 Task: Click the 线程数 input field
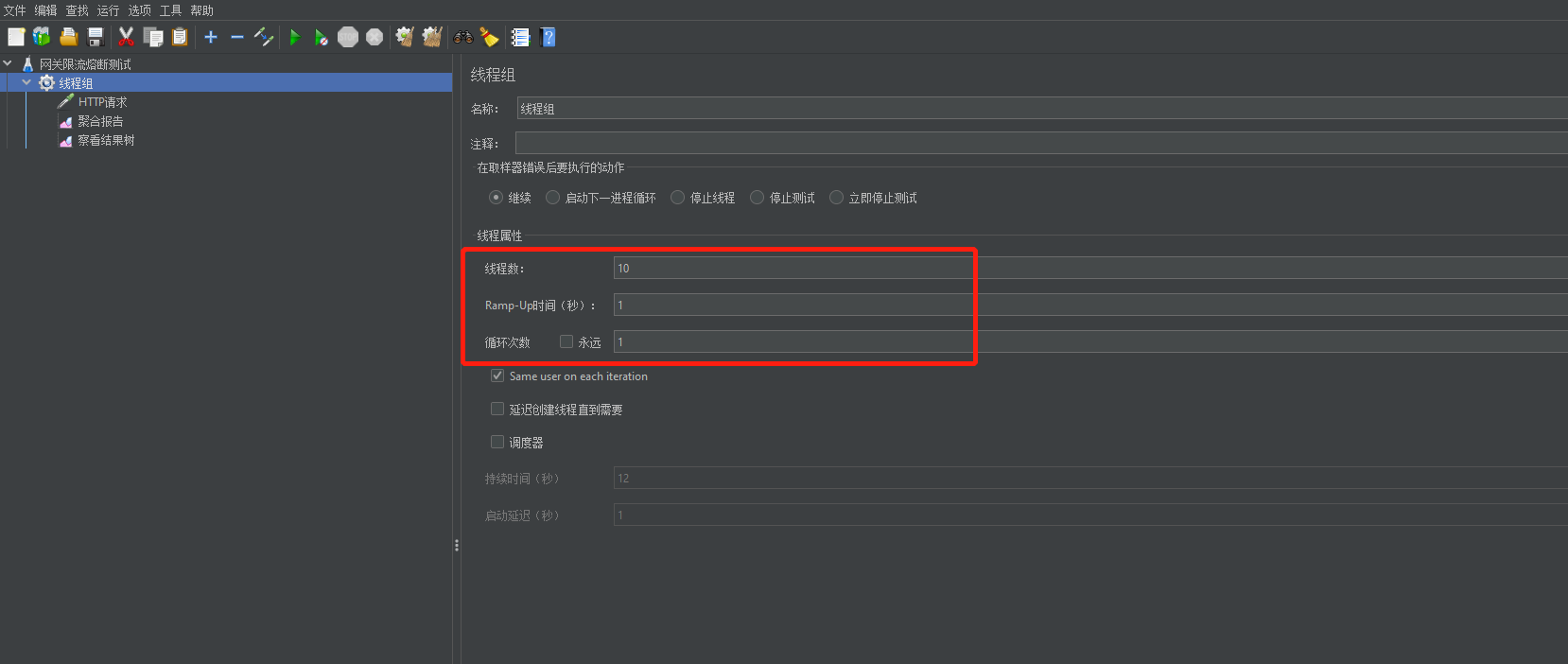pos(1090,268)
